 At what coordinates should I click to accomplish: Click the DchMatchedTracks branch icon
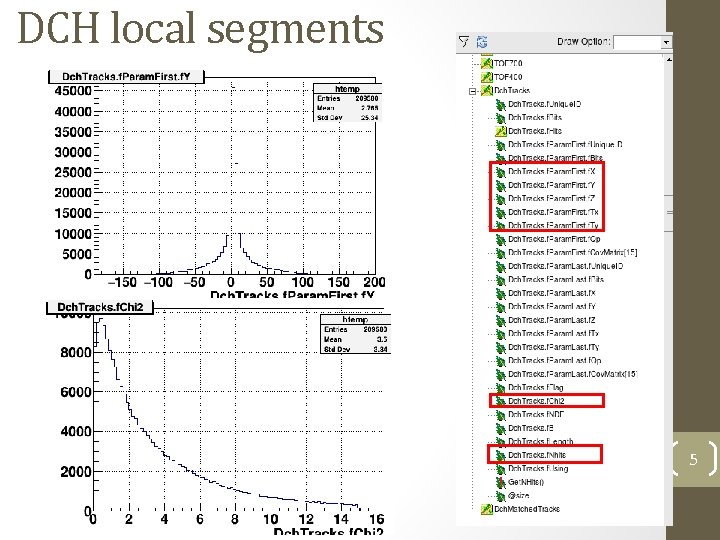[x=487, y=509]
